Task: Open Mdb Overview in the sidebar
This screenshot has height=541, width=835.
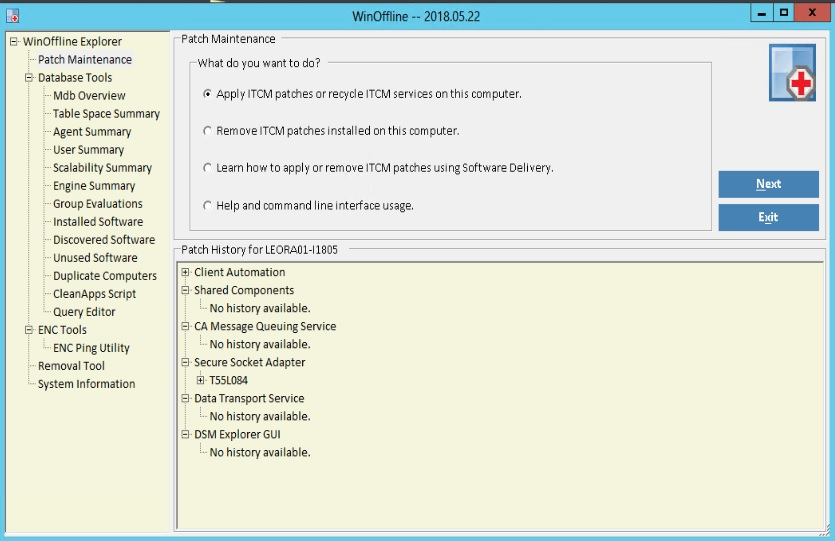Action: point(89,96)
